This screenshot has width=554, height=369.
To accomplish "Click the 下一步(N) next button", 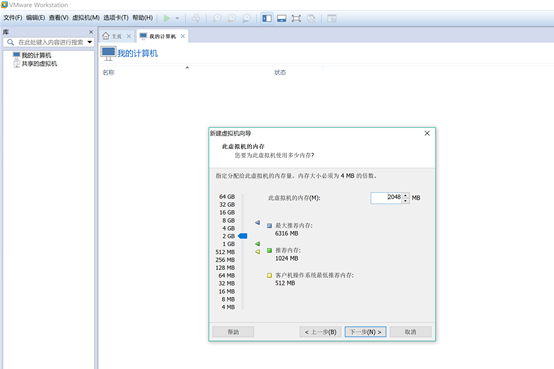I will 366,332.
